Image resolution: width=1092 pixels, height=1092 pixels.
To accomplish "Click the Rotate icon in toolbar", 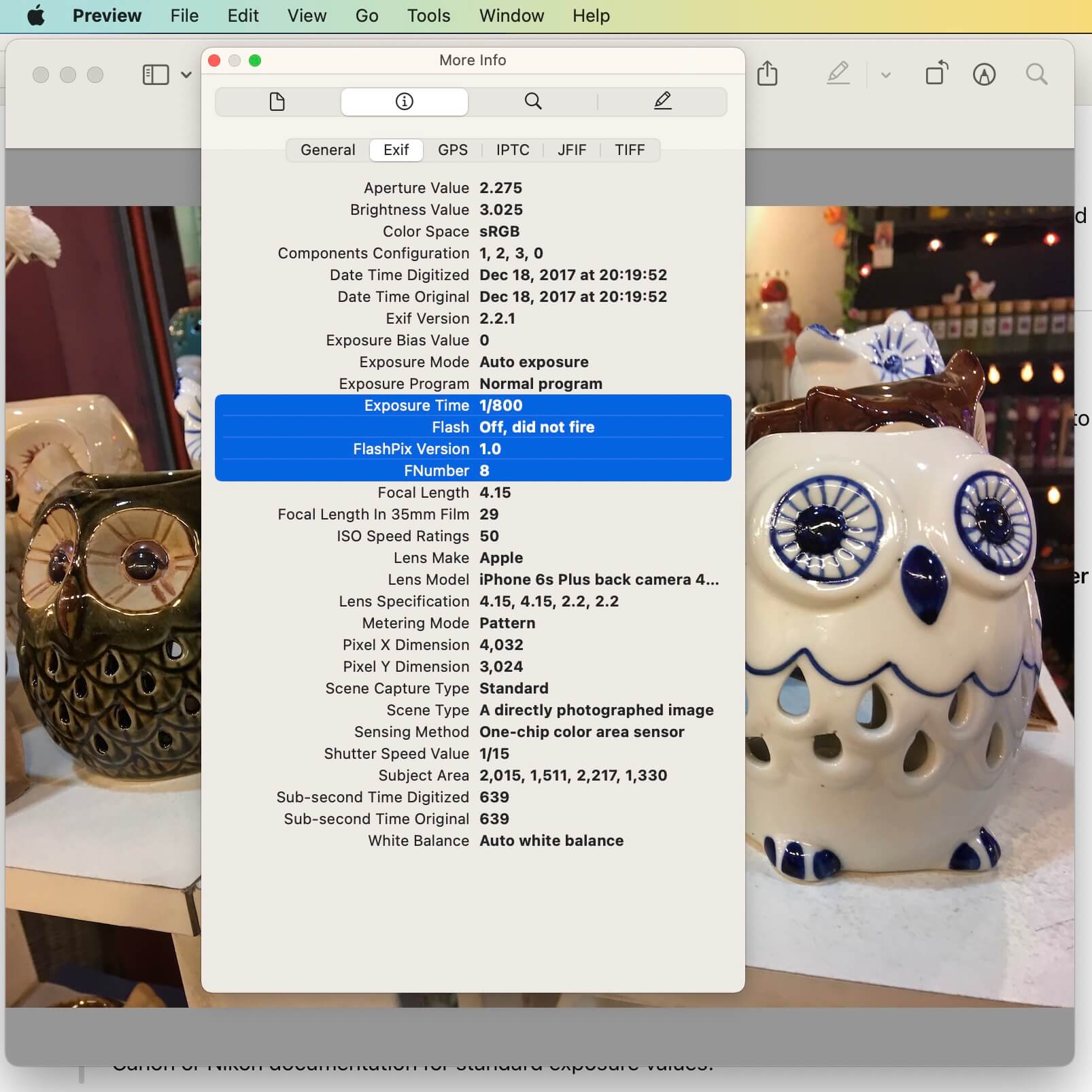I will 936,73.
